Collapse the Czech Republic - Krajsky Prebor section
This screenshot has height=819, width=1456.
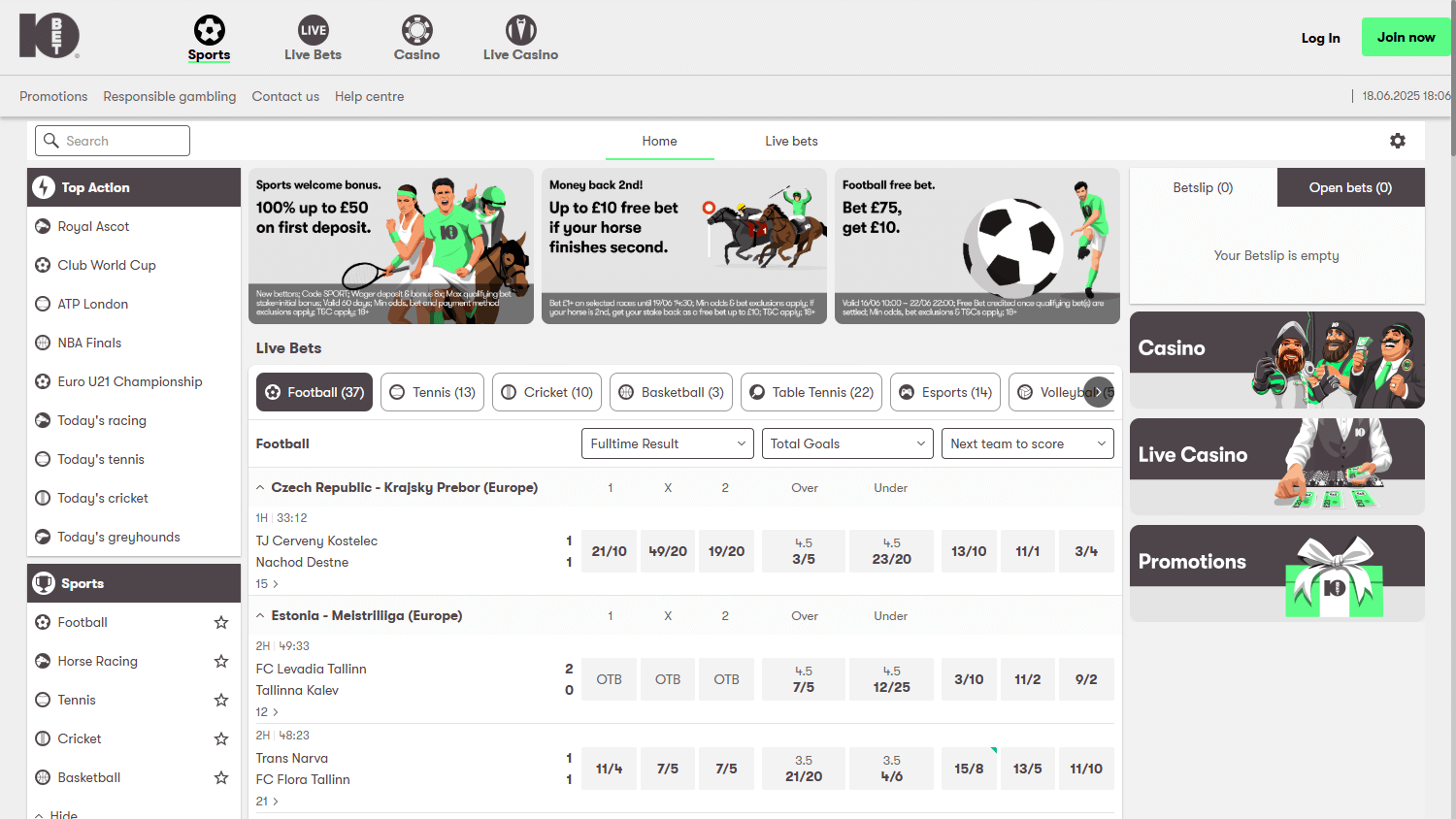point(260,487)
